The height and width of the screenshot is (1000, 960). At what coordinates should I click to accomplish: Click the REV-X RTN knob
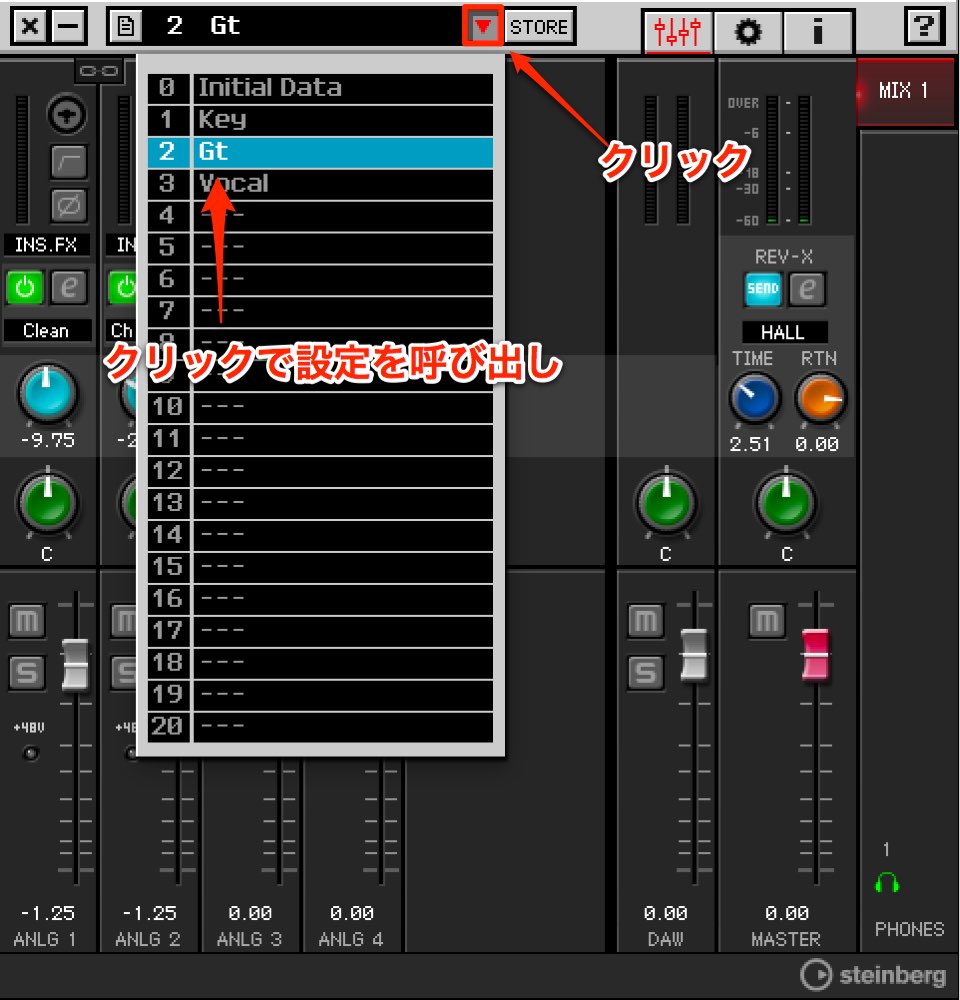pyautogui.click(x=820, y=399)
